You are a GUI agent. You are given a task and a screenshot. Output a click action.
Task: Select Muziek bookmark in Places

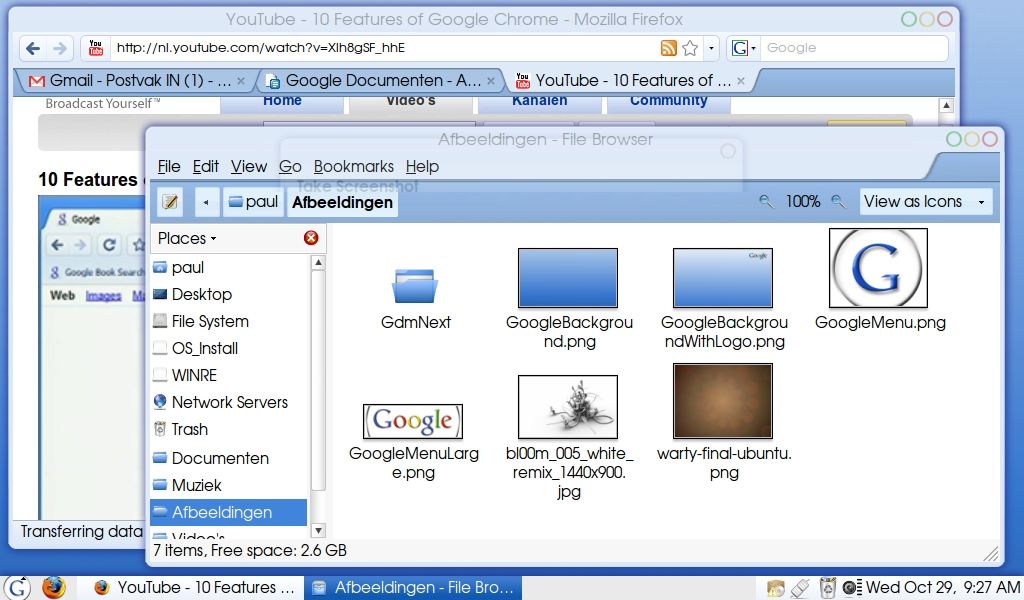coord(229,485)
